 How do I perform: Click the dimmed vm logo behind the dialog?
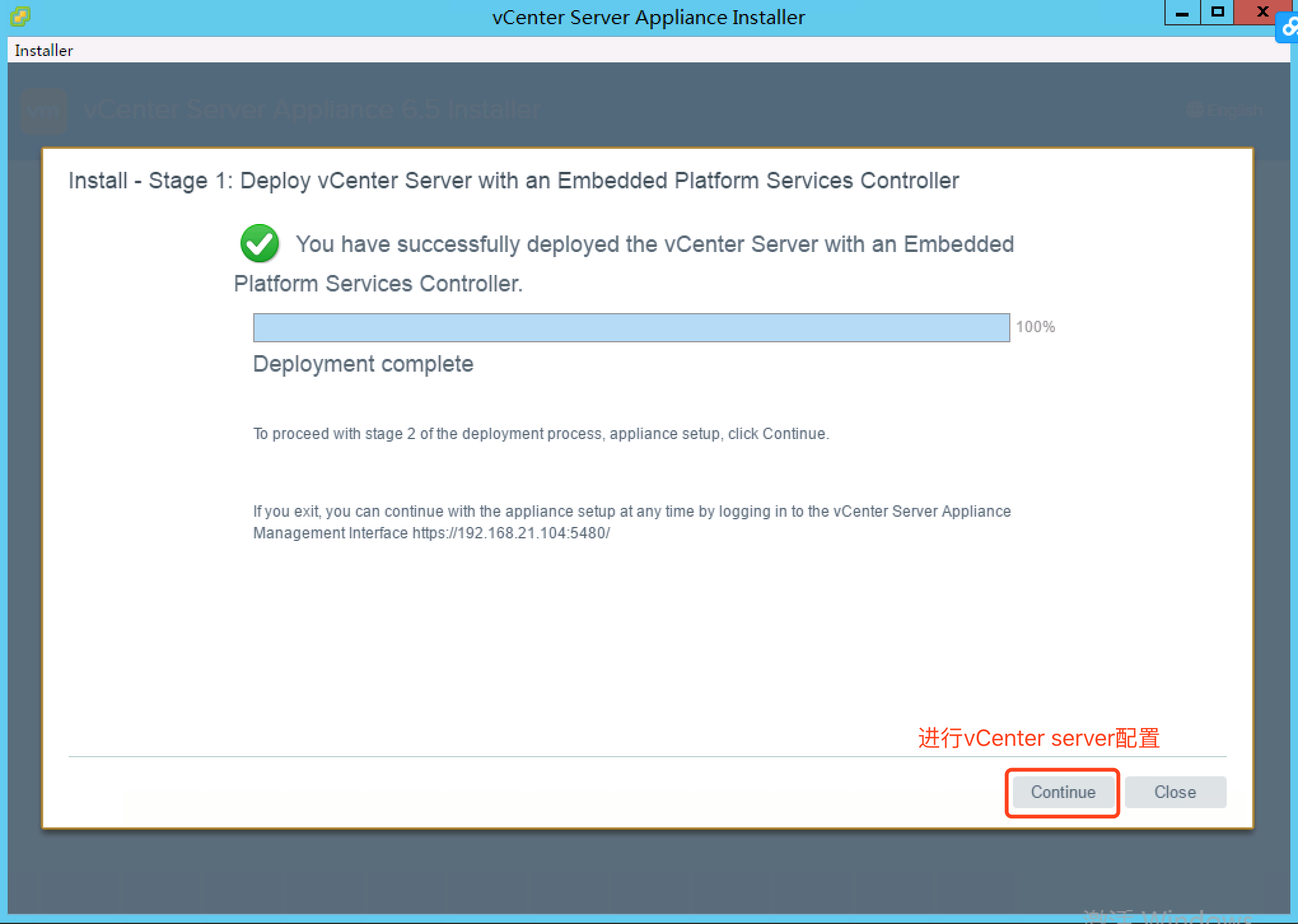[x=43, y=111]
